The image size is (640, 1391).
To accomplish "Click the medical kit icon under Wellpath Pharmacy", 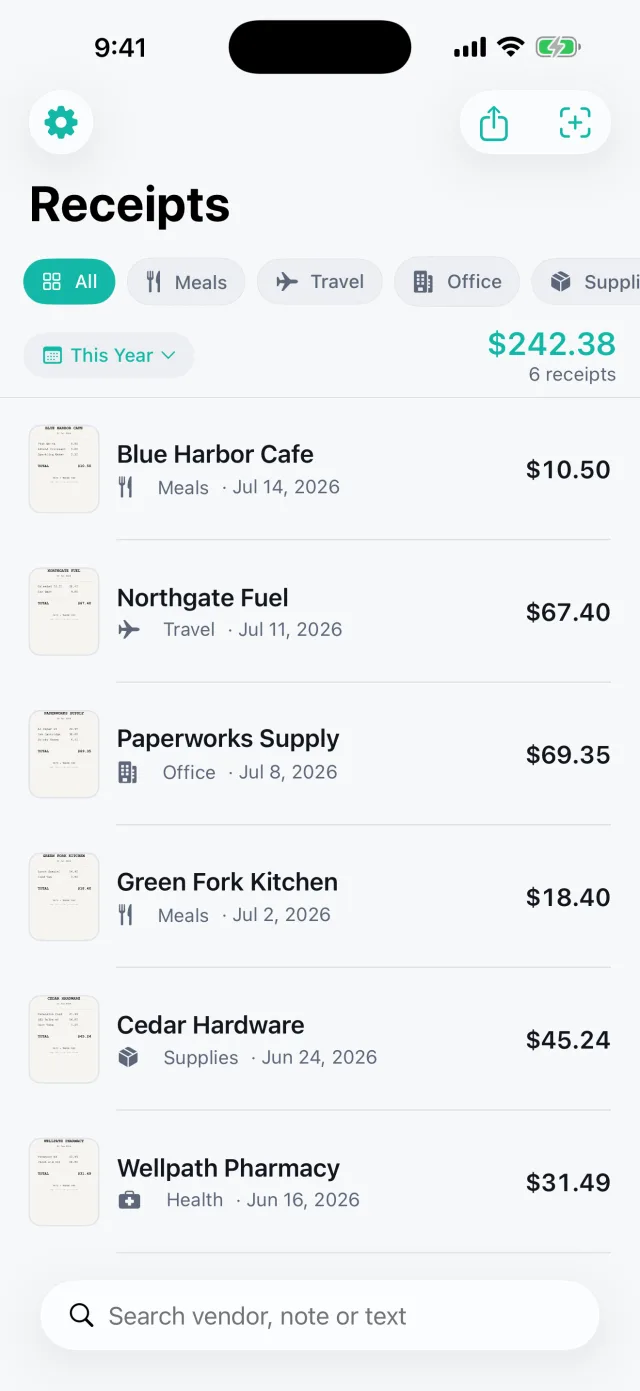I will 129,1200.
